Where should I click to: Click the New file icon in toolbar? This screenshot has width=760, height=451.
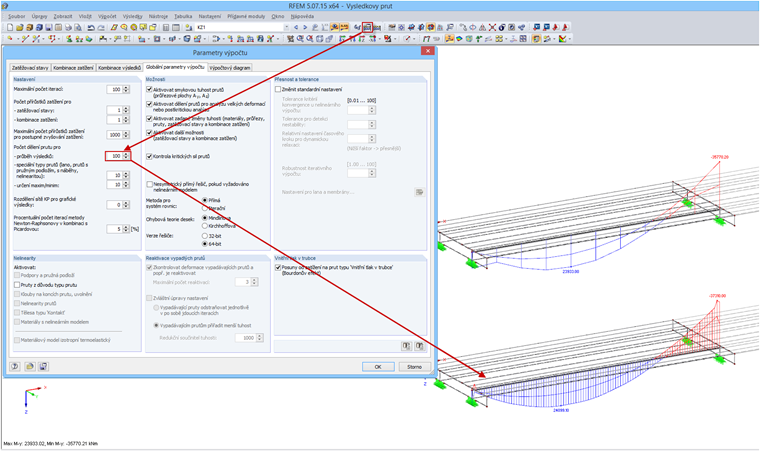pos(10,28)
